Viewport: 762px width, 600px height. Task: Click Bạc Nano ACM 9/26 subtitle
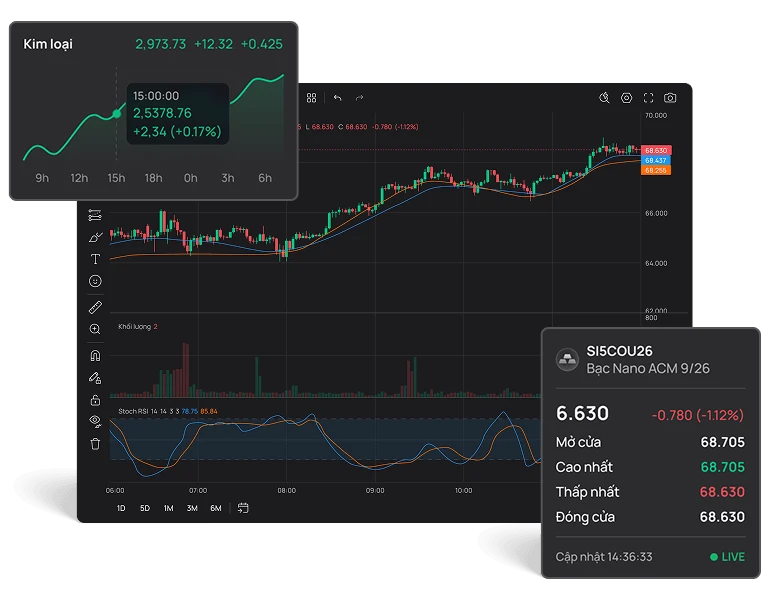(648, 369)
